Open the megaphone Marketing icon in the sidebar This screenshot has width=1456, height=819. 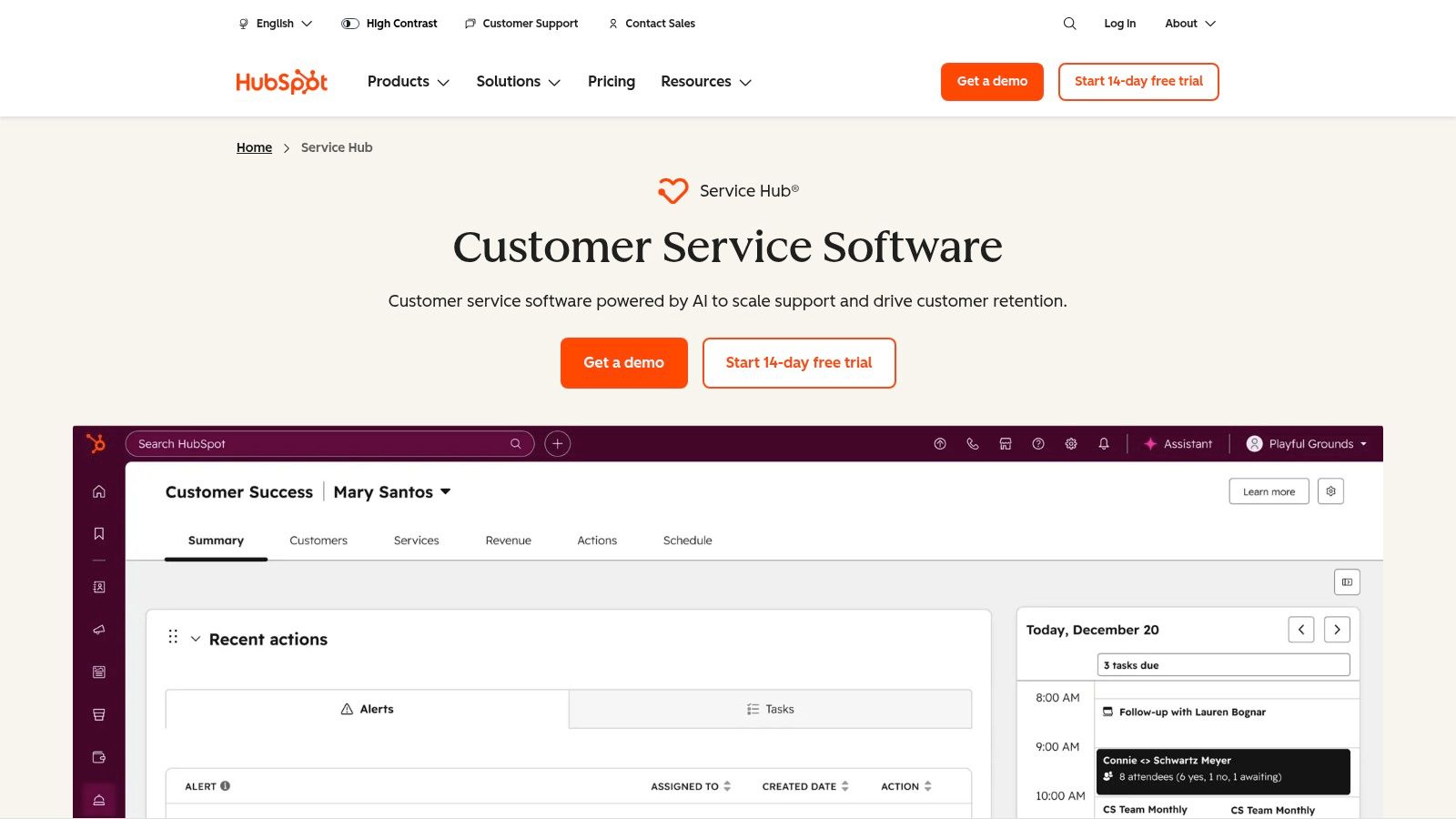(x=98, y=629)
